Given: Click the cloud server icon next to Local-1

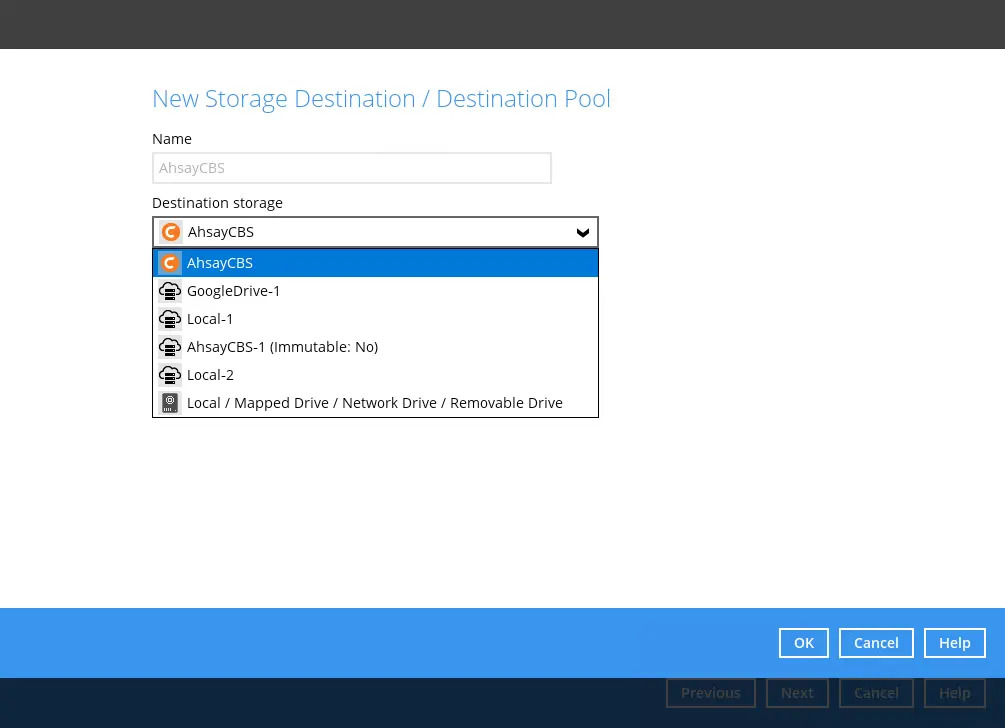Looking at the screenshot, I should (x=170, y=319).
